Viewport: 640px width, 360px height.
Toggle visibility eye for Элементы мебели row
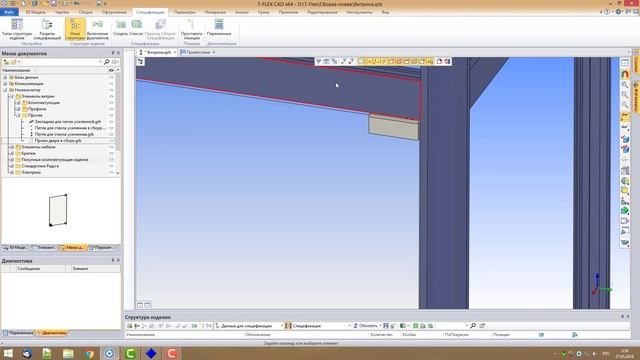point(111,147)
